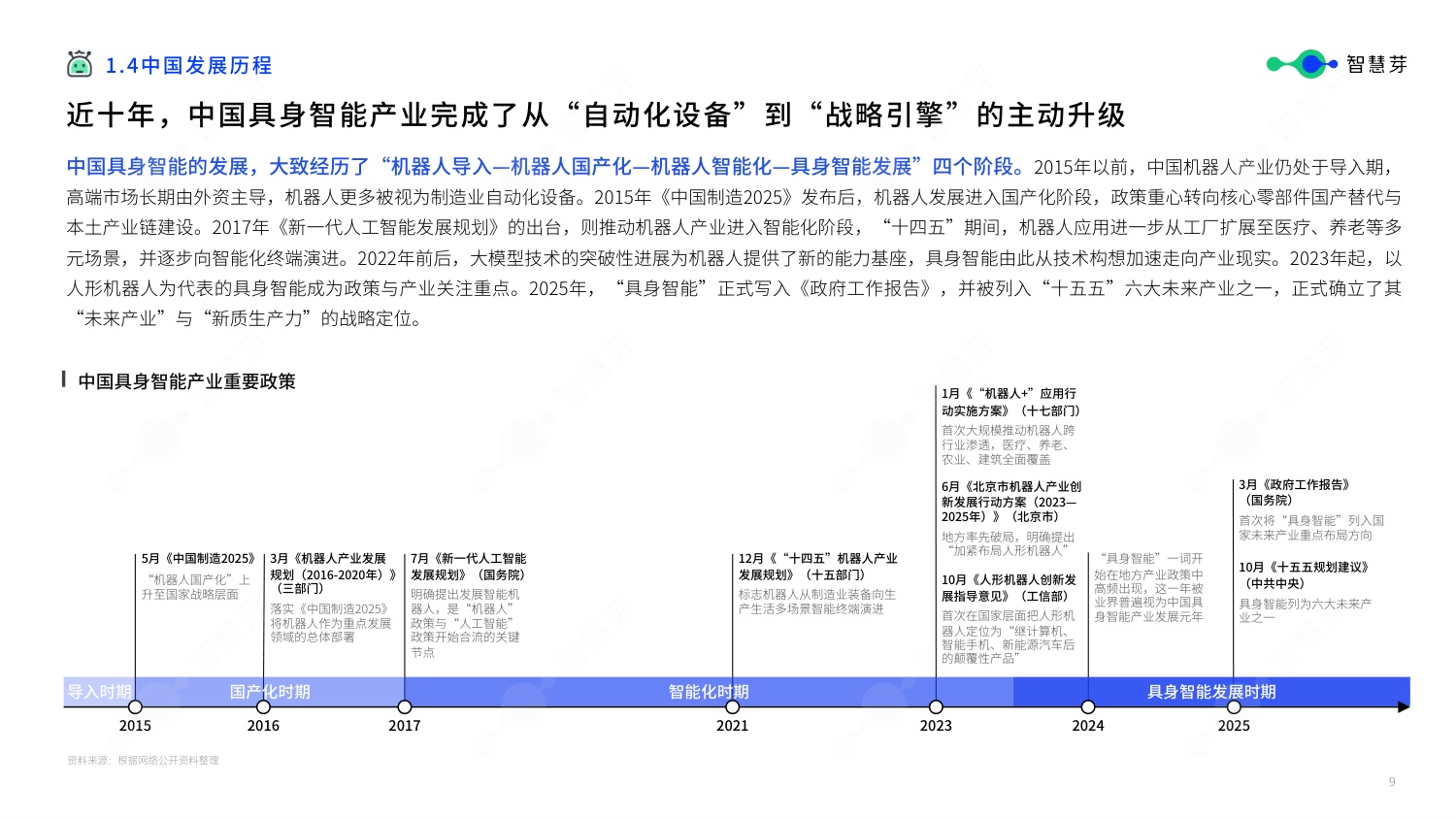Click the page number 9
This screenshot has height=819, width=1456.
(x=1392, y=782)
